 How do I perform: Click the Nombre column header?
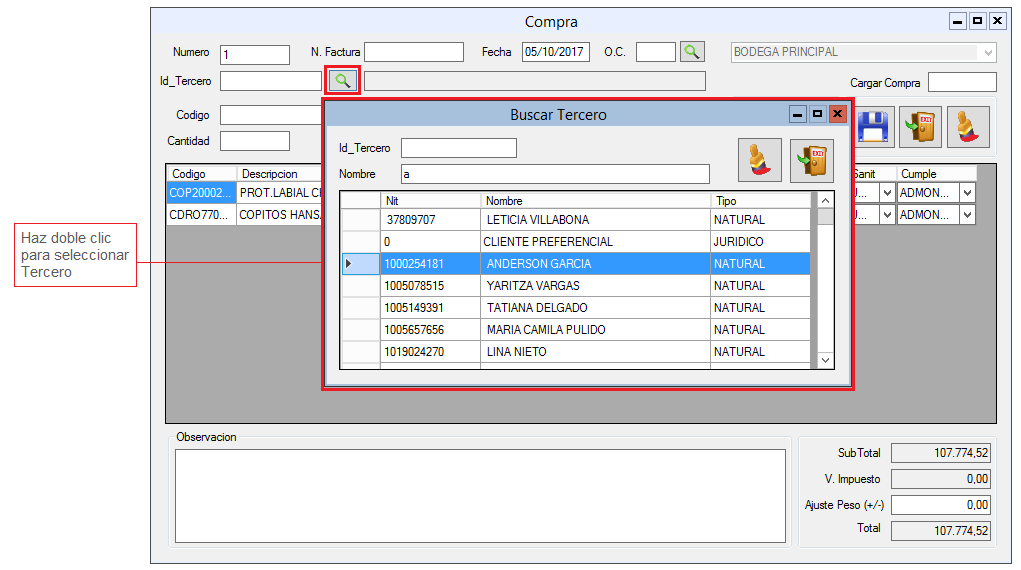(x=594, y=201)
